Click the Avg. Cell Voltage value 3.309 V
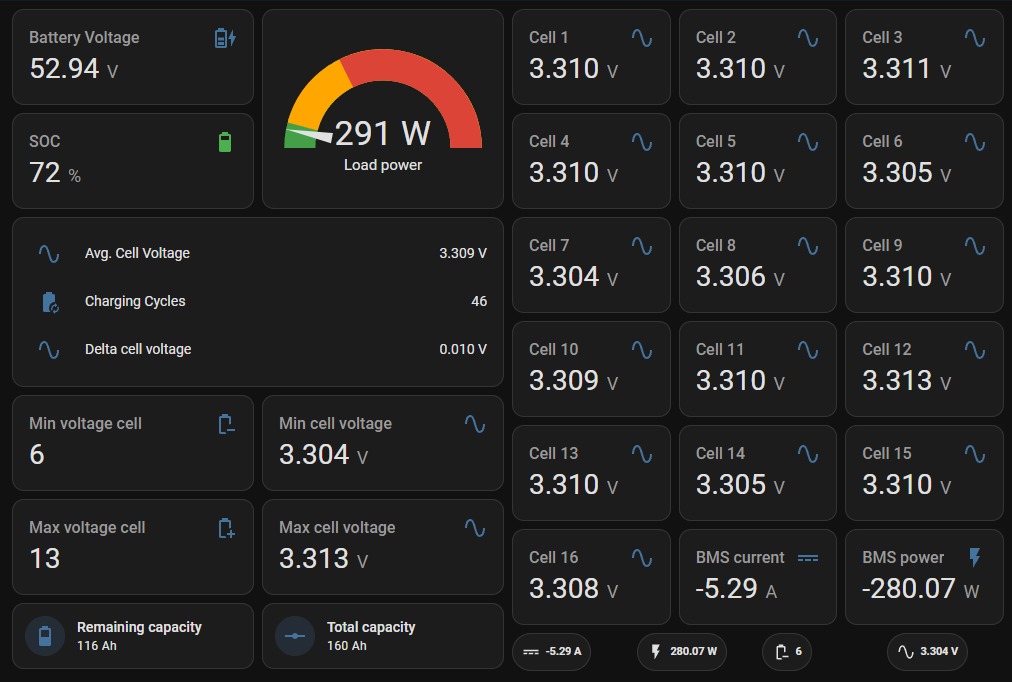1012x682 pixels. click(463, 254)
